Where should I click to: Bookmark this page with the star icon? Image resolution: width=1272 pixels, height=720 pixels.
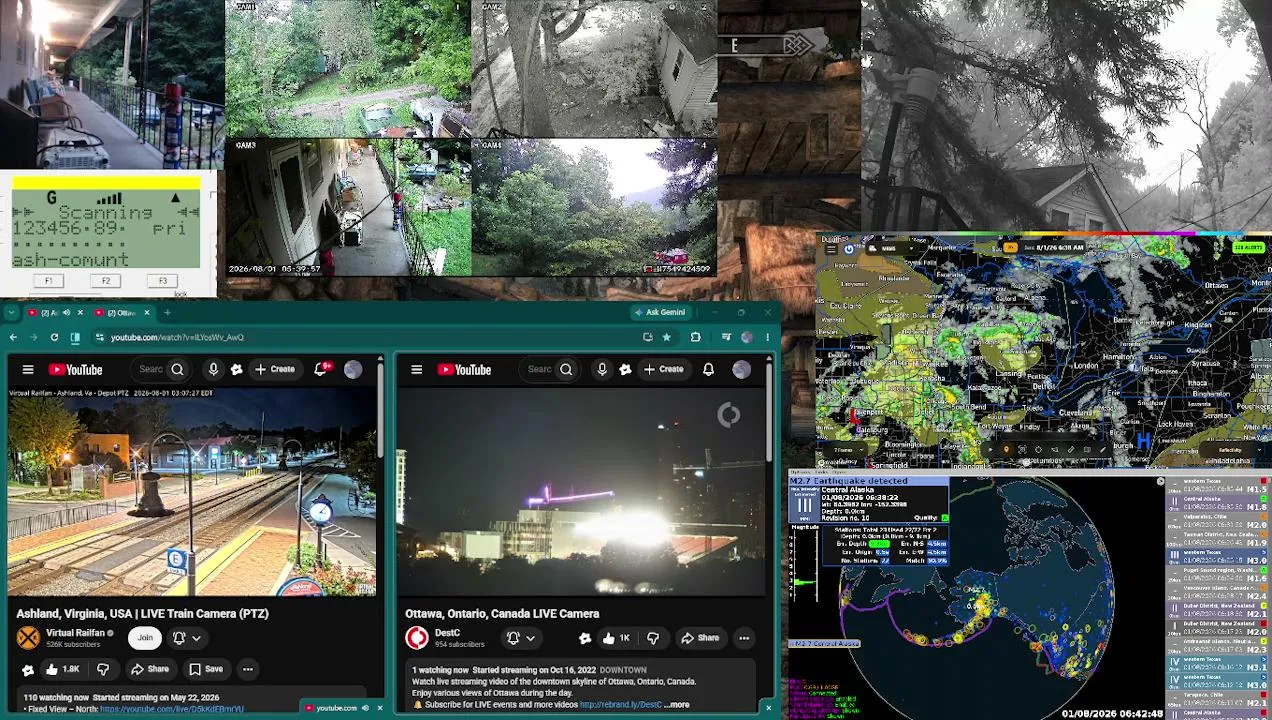[x=667, y=337]
